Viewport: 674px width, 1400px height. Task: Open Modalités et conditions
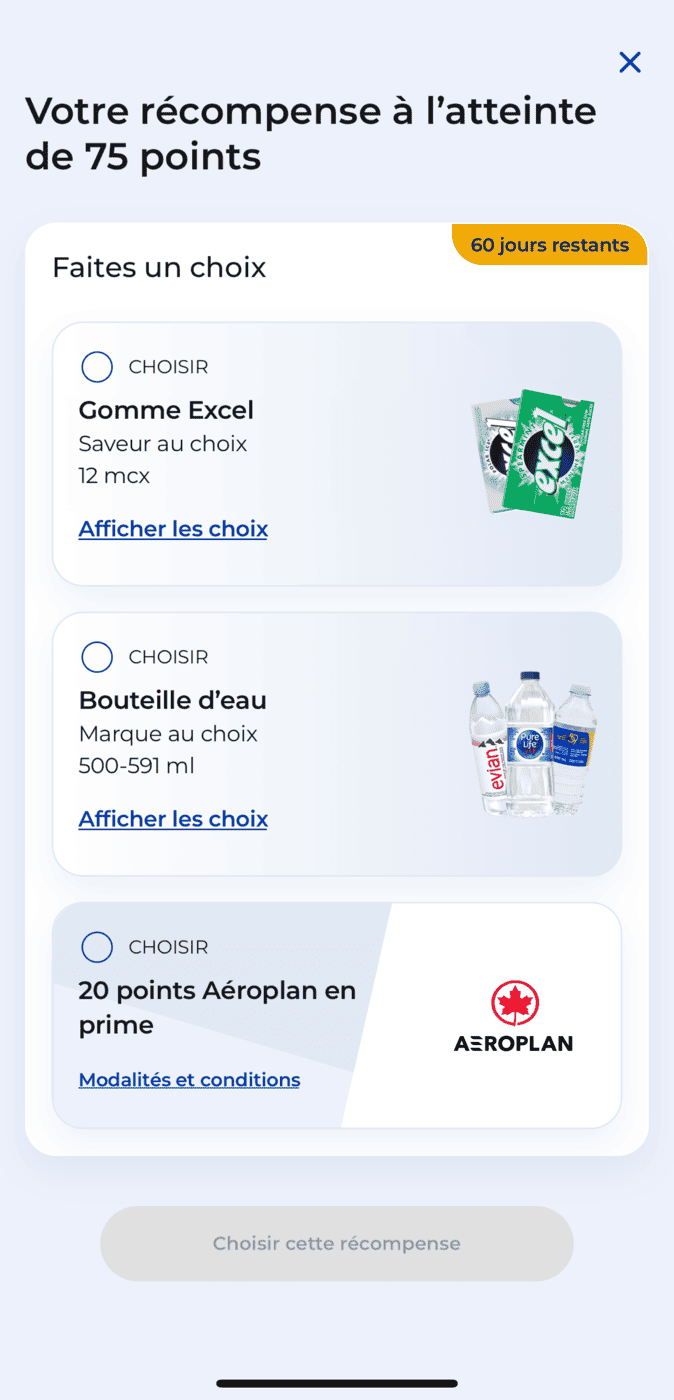(x=189, y=1079)
